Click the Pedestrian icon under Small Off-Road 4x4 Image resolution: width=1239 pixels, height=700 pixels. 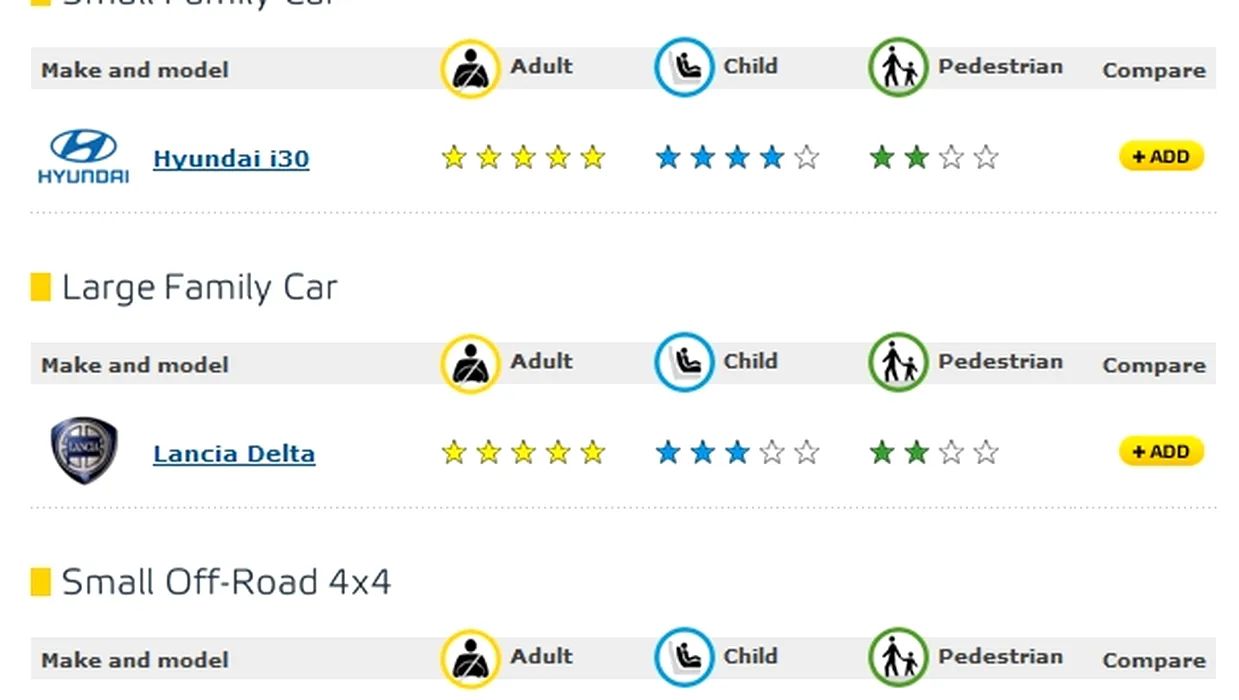(x=898, y=657)
